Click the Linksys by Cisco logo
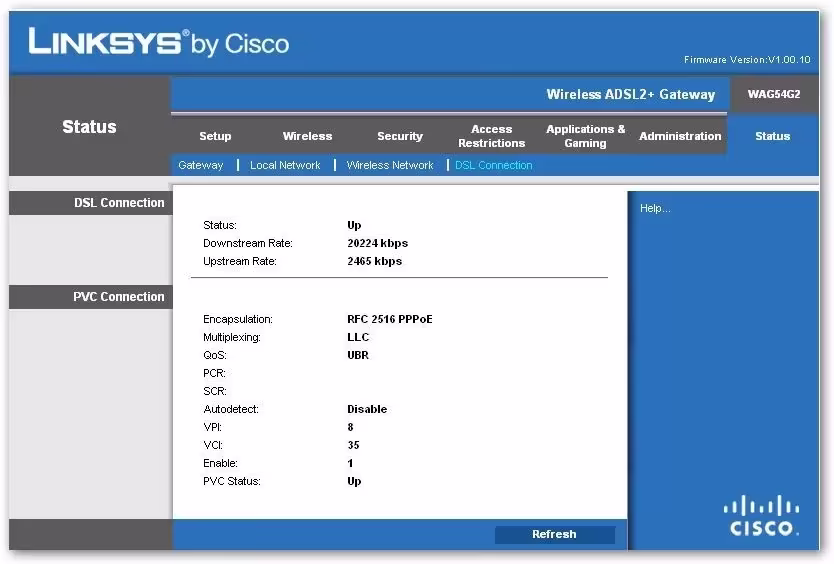This screenshot has height=564, width=834. (159, 43)
